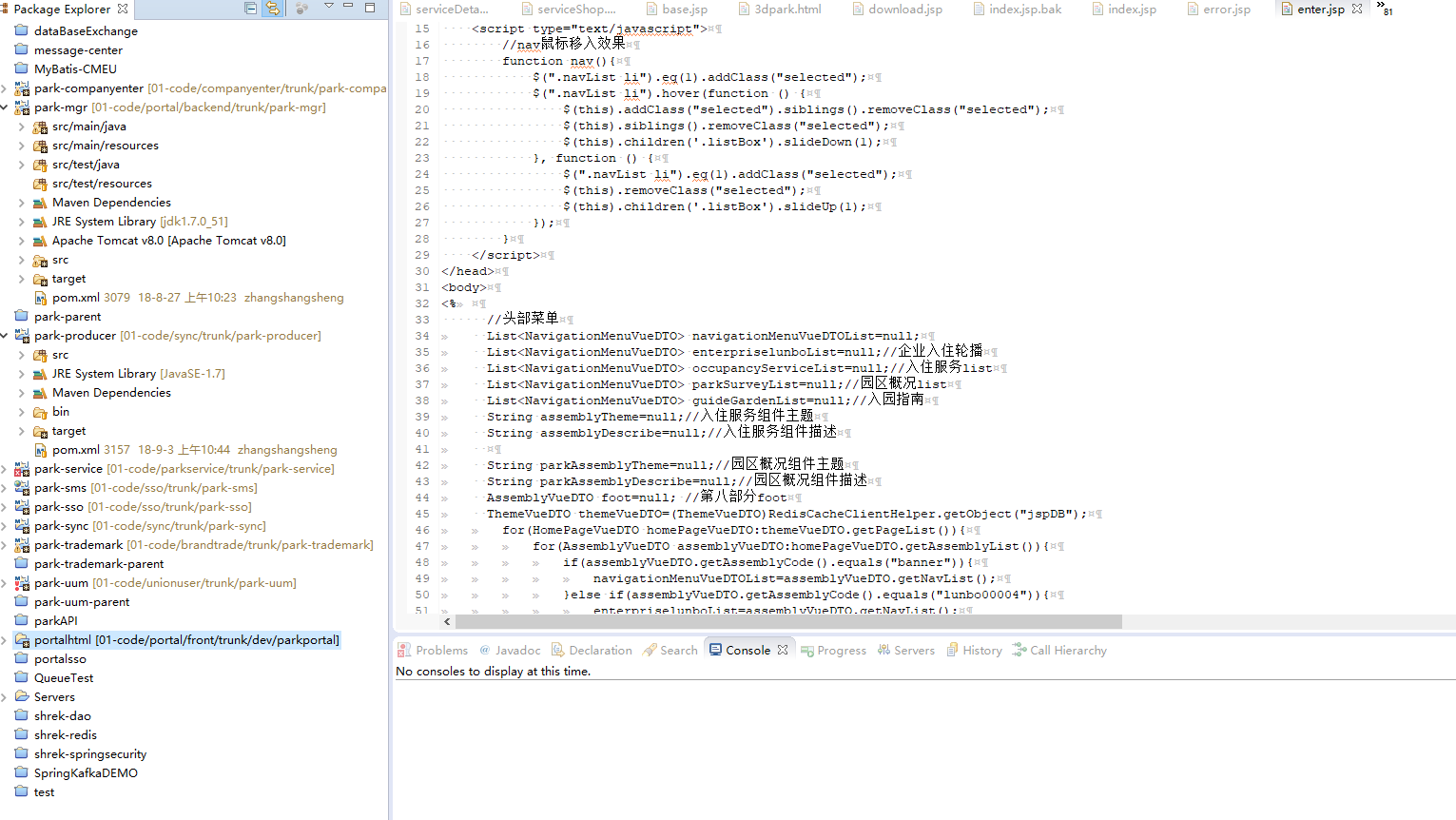The width and height of the screenshot is (1456, 820).
Task: Click code line 17 'function nav(){'
Action: click(x=559, y=61)
